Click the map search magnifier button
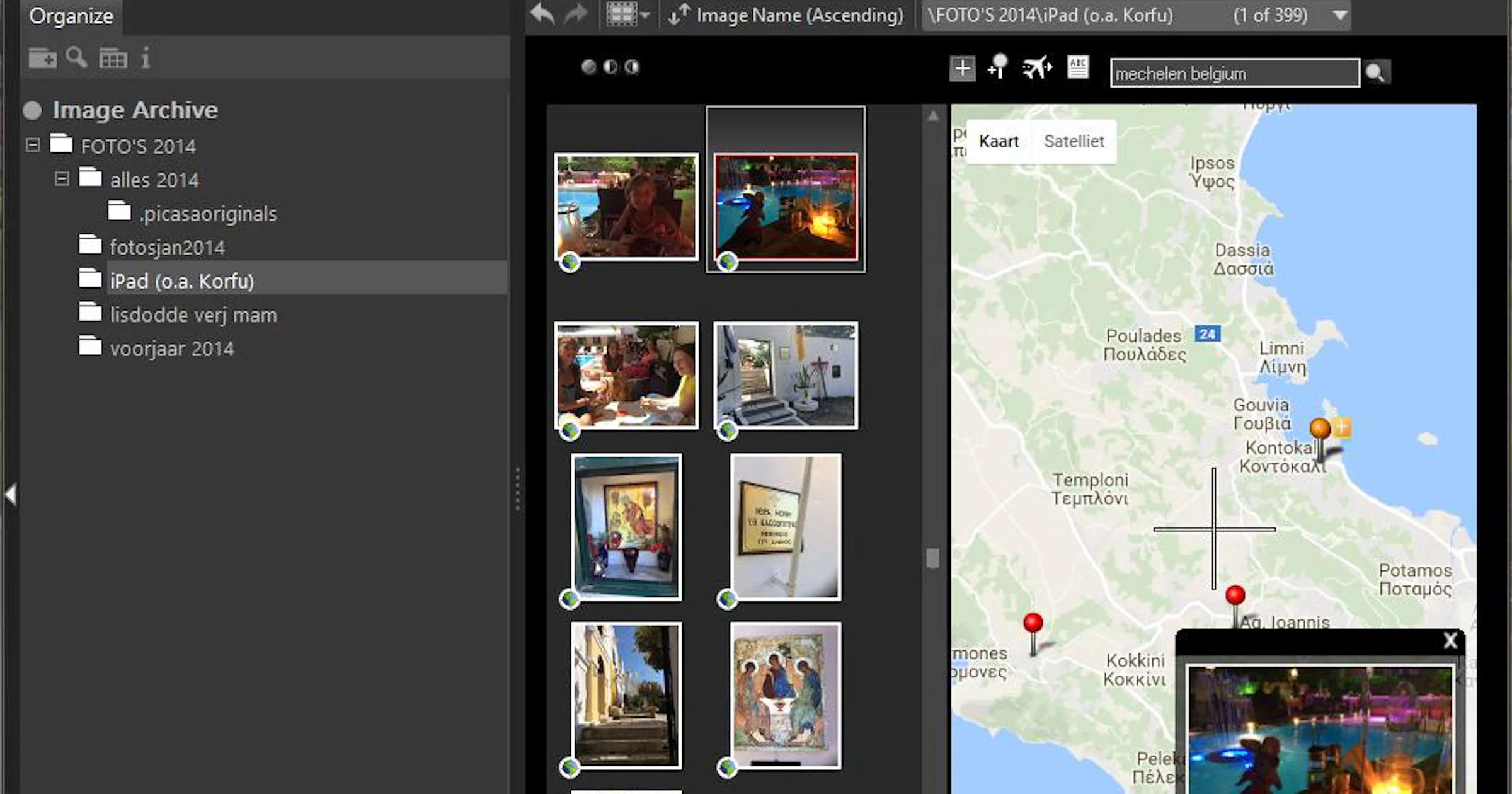 [x=1375, y=73]
